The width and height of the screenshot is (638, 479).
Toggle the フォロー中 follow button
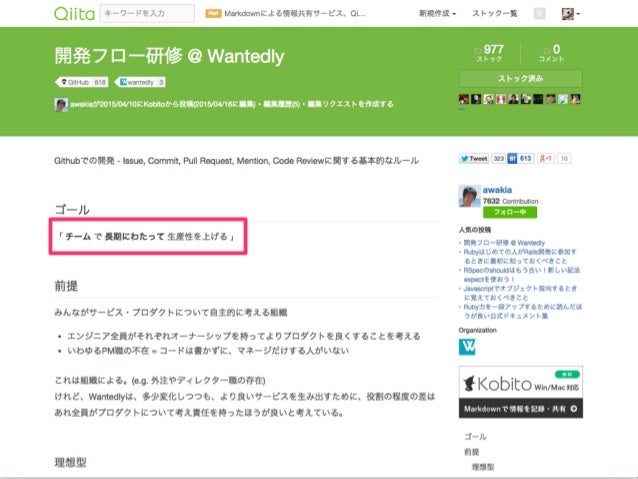510,212
